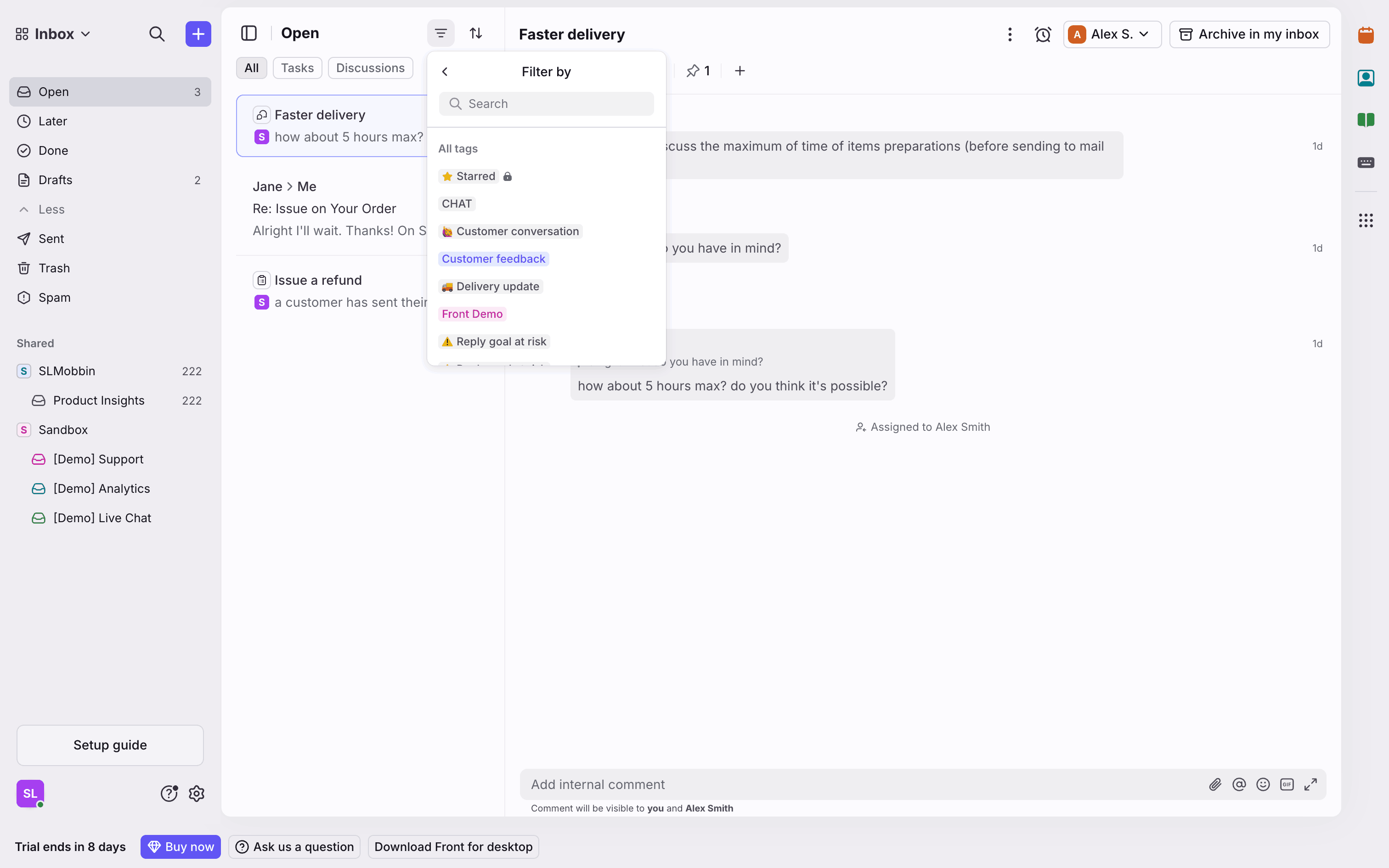The image size is (1389, 868).
Task: Click the pinned items pin icon
Action: (x=694, y=71)
